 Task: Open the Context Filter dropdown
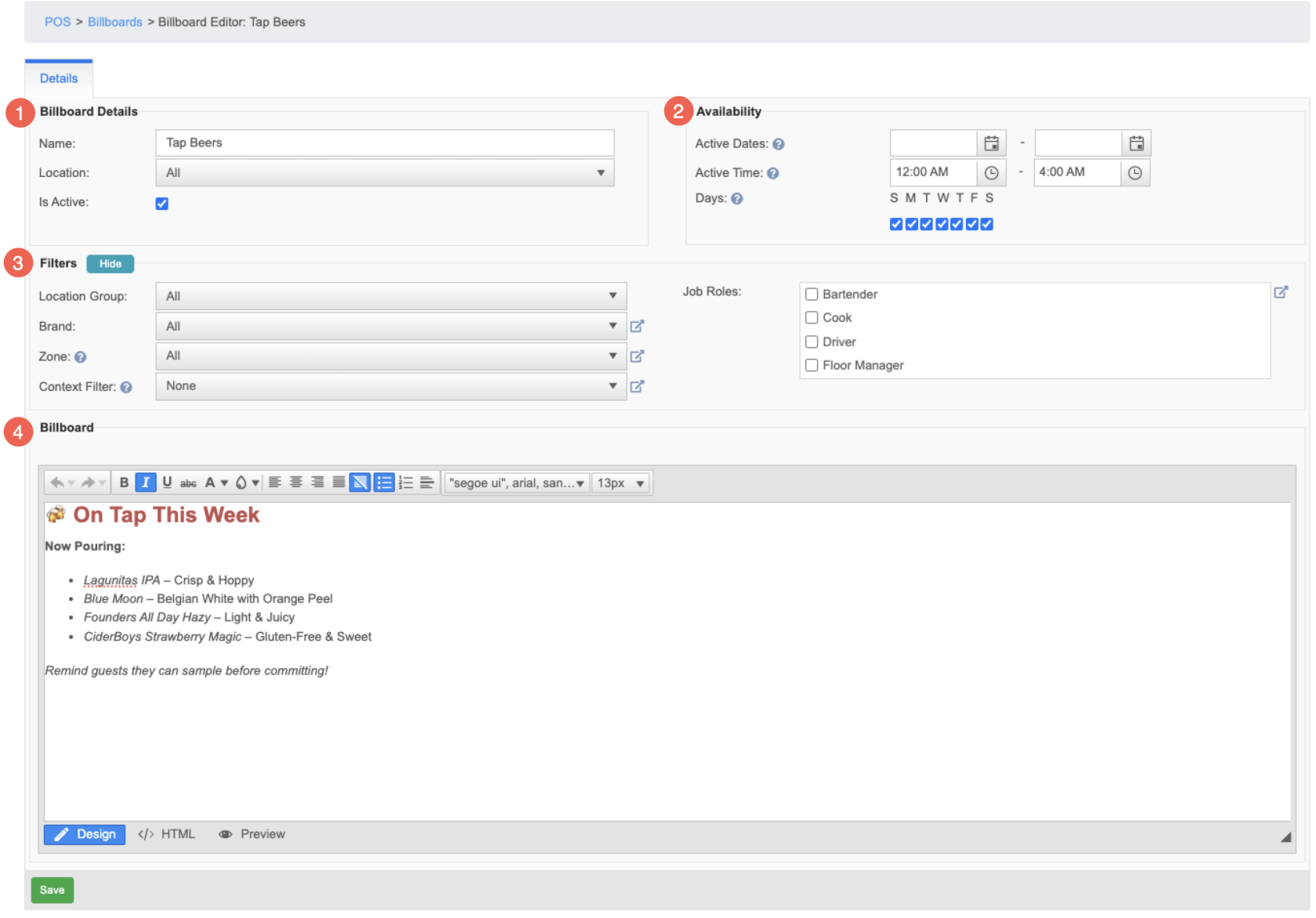(x=391, y=386)
